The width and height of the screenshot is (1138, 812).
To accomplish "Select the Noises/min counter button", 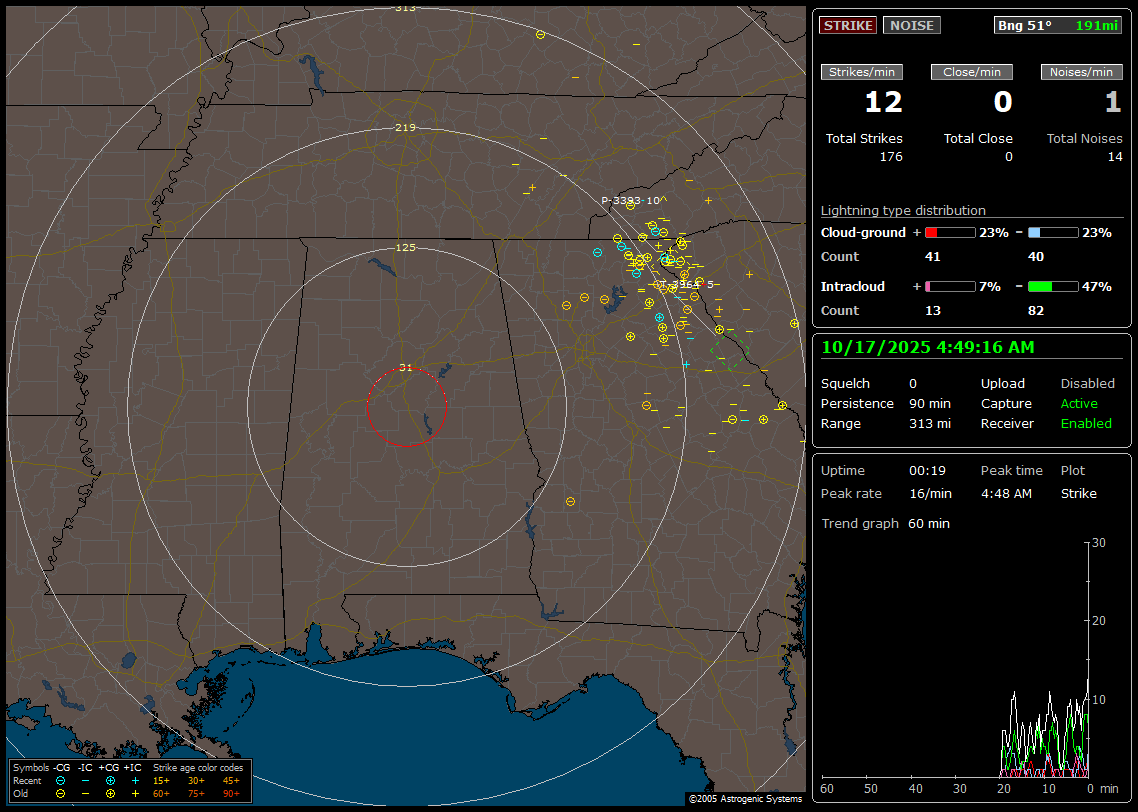I will (1081, 72).
